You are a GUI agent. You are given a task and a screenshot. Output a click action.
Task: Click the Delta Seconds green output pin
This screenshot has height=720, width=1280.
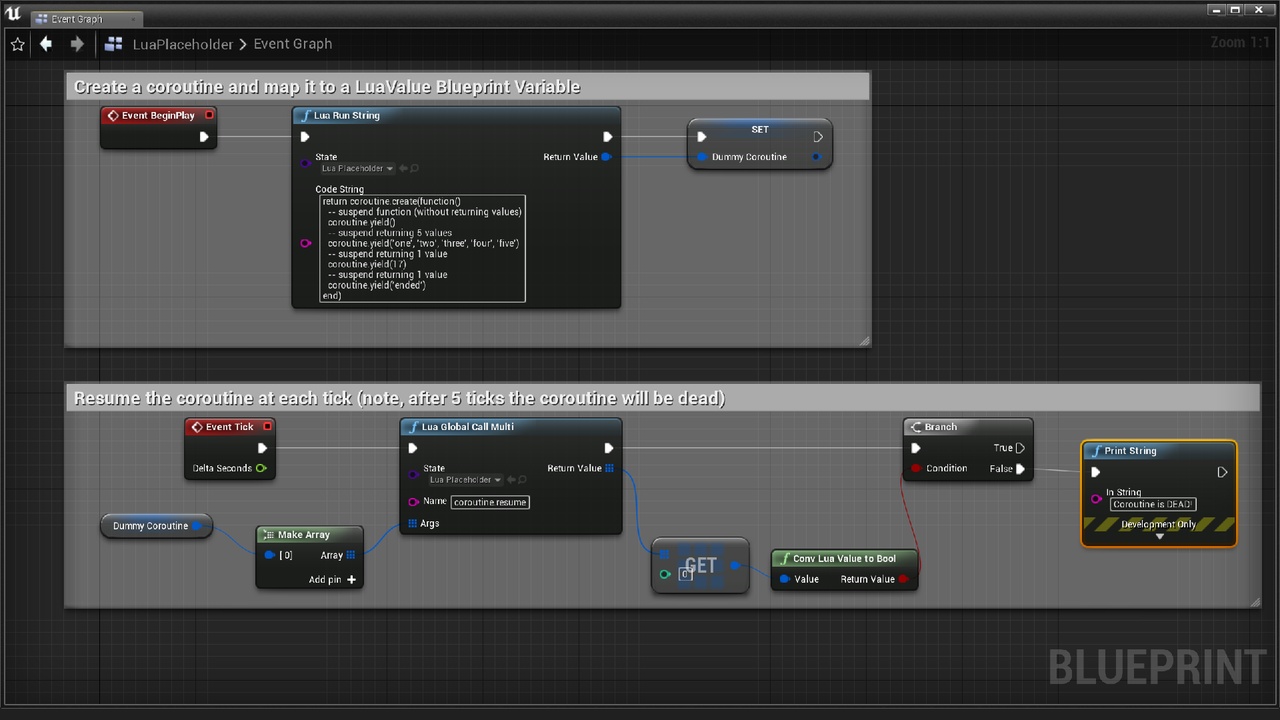pyautogui.click(x=261, y=468)
